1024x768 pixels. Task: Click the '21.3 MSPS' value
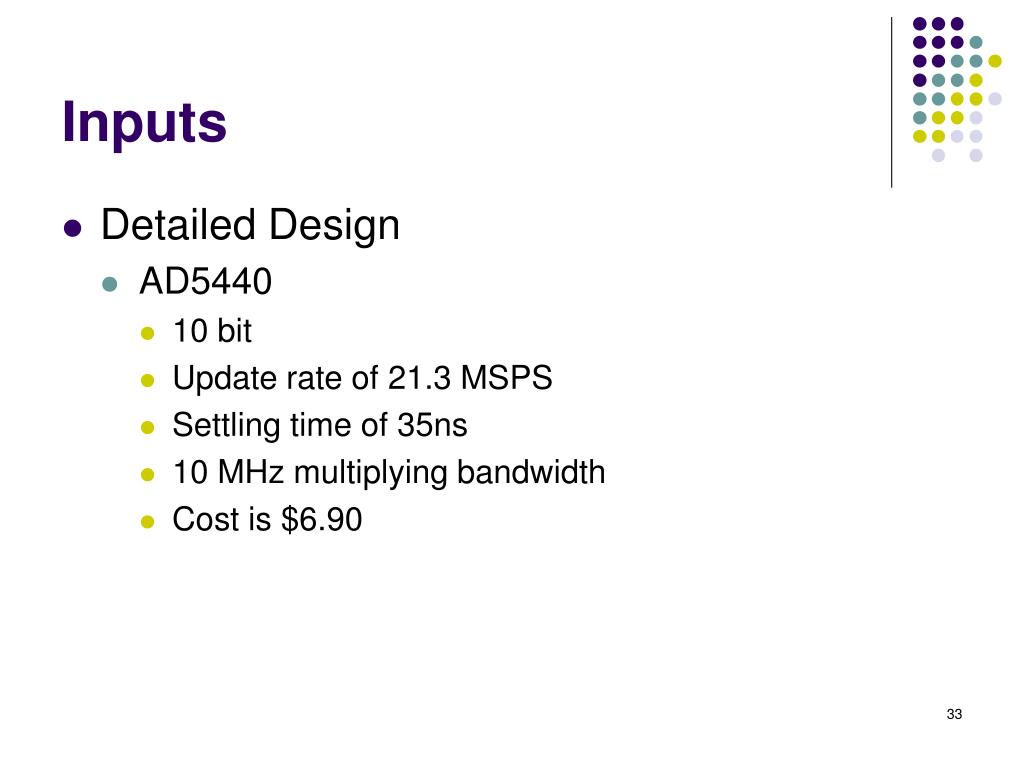coord(470,378)
